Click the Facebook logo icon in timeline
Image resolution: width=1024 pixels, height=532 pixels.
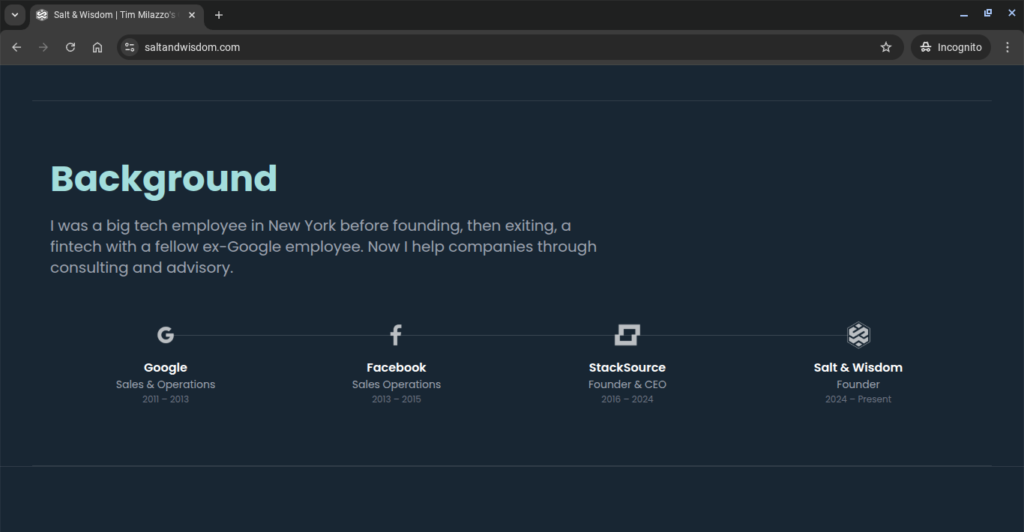point(396,335)
